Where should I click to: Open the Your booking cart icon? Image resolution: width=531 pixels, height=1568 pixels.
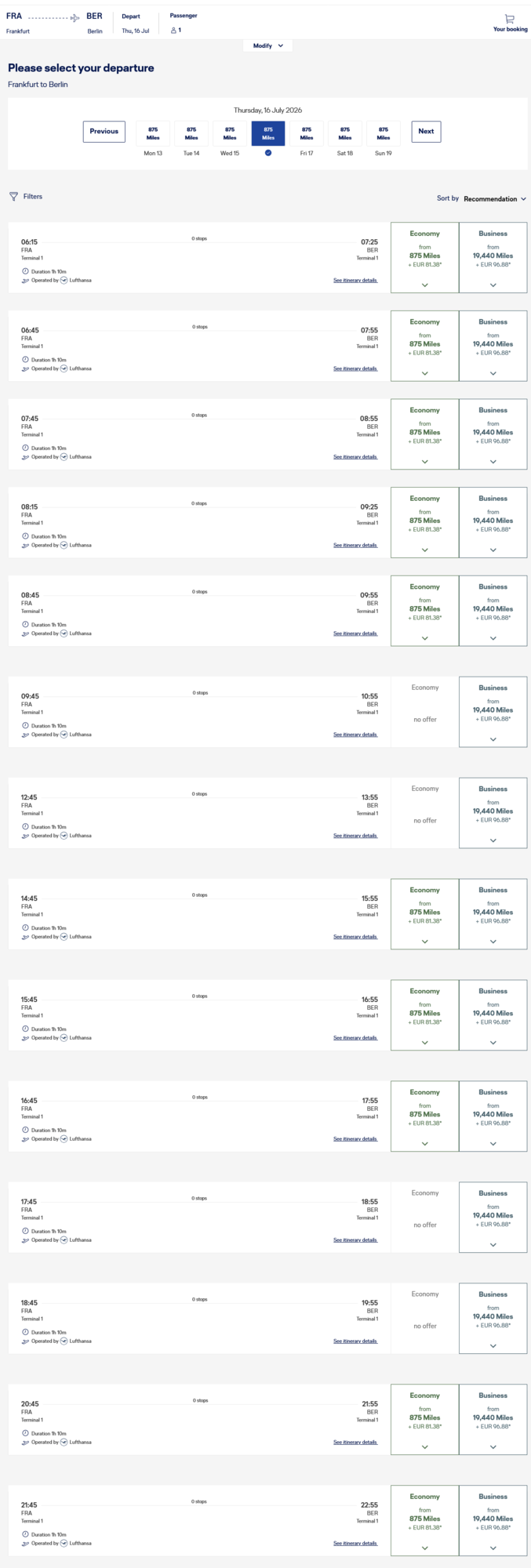click(x=509, y=19)
